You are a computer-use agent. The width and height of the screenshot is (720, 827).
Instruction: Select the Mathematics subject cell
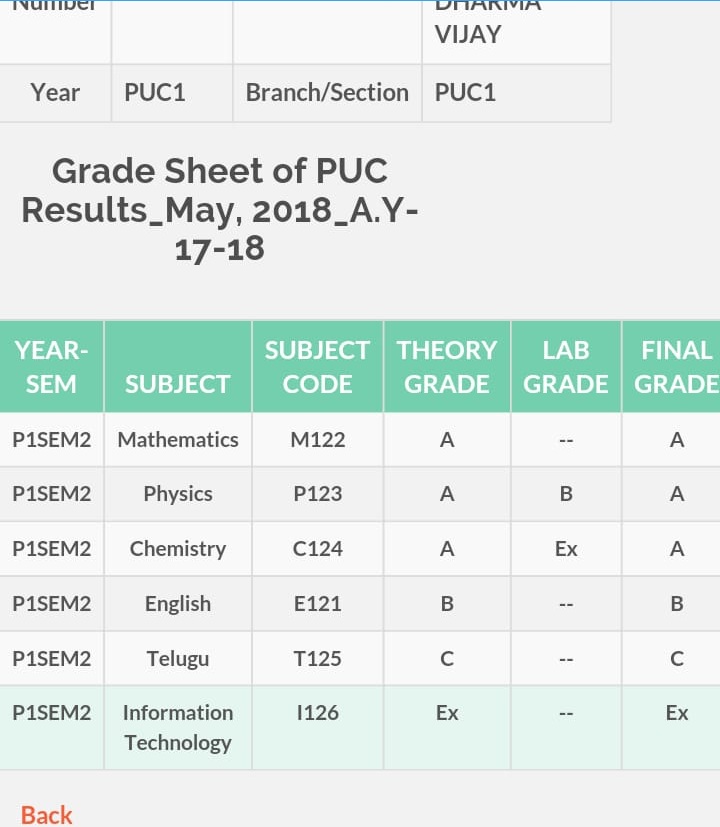[178, 439]
